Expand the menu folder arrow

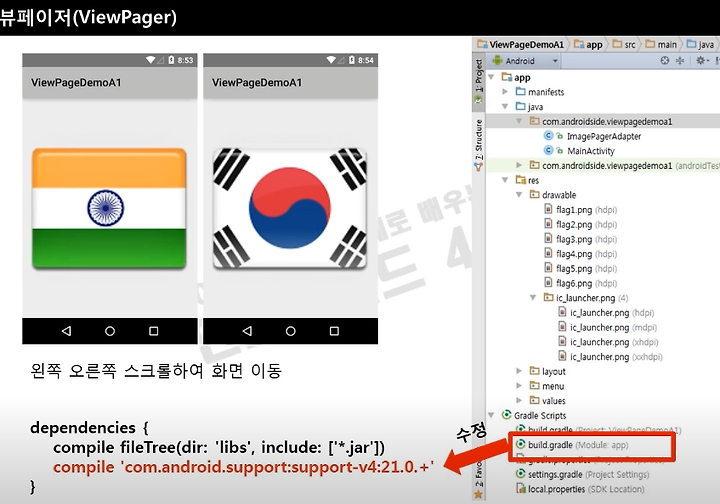(x=519, y=385)
